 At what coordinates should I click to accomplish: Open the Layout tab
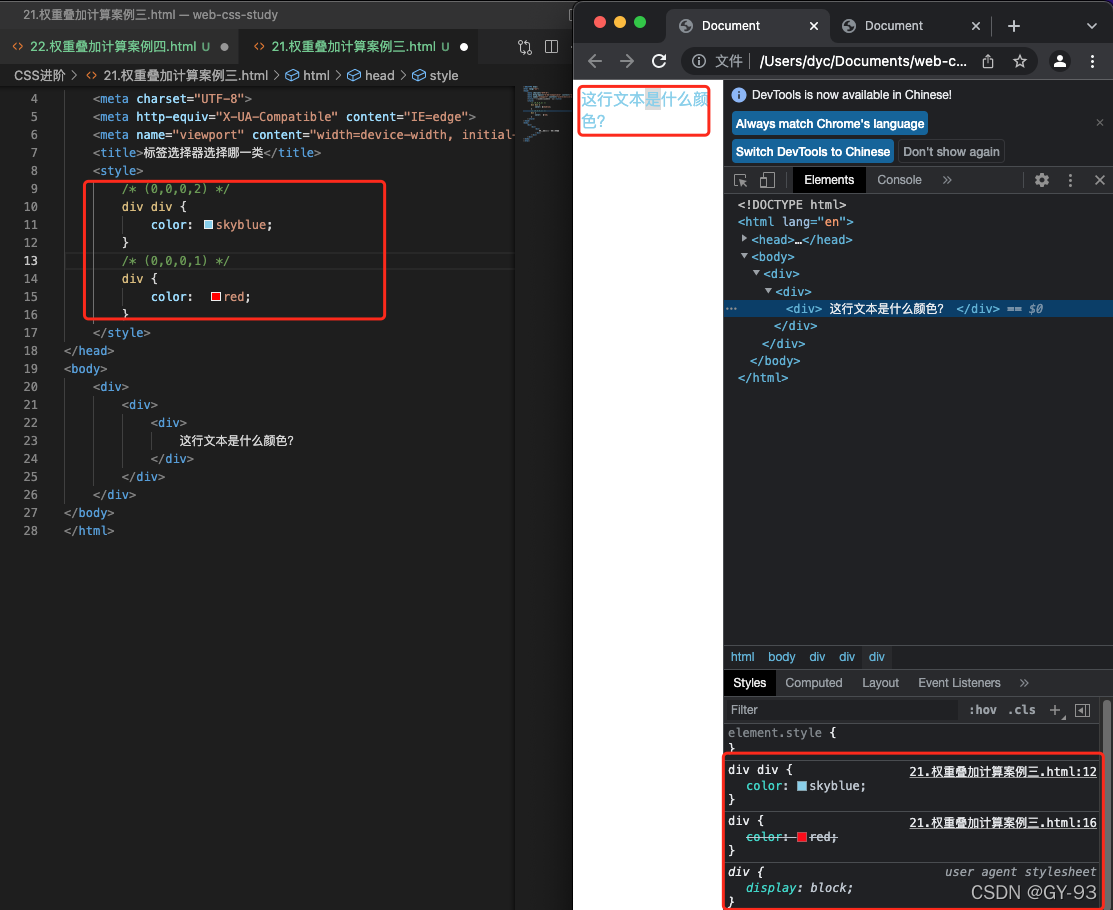(880, 683)
